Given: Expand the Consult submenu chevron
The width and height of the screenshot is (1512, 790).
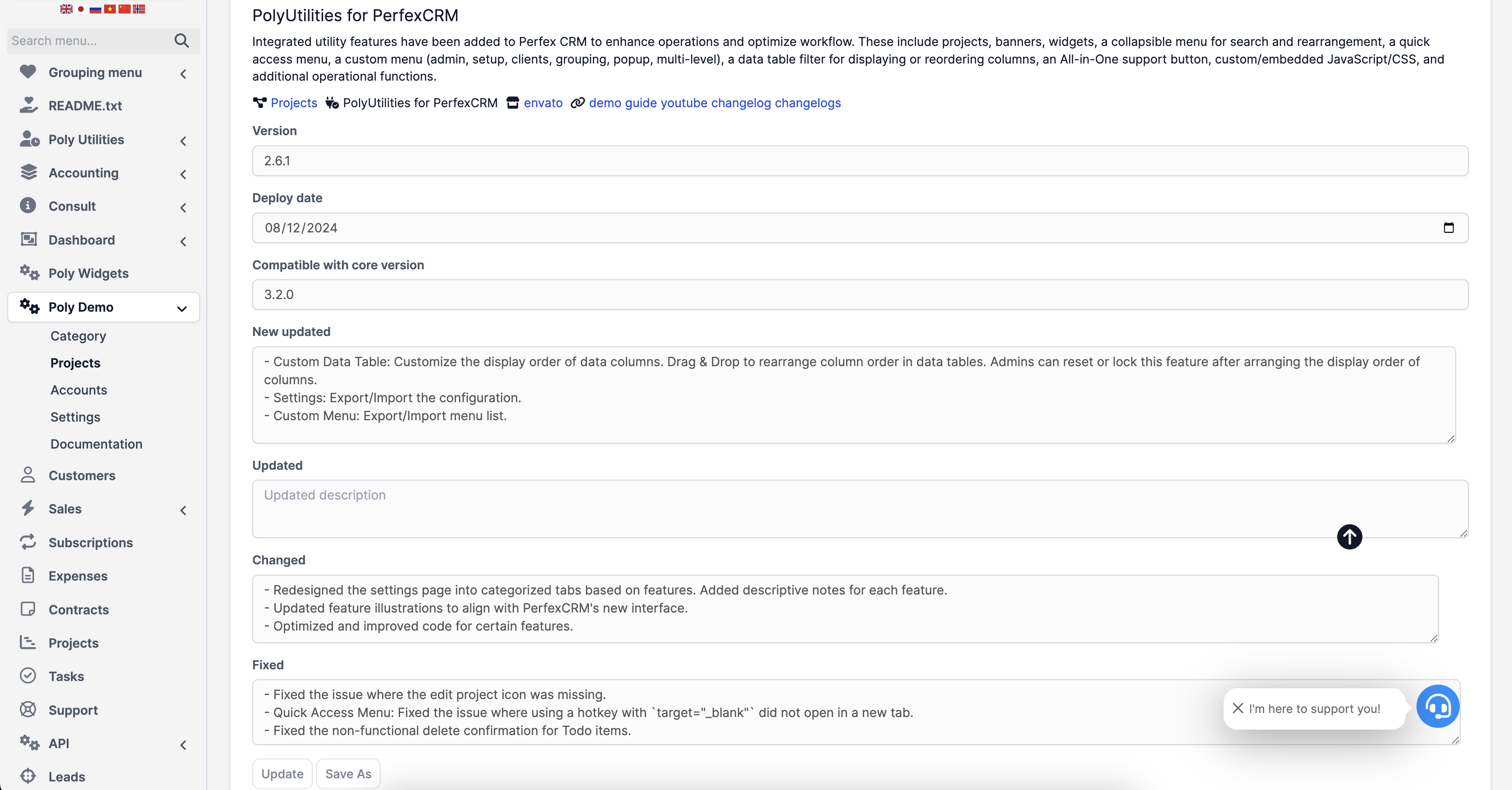Looking at the screenshot, I should [183, 208].
